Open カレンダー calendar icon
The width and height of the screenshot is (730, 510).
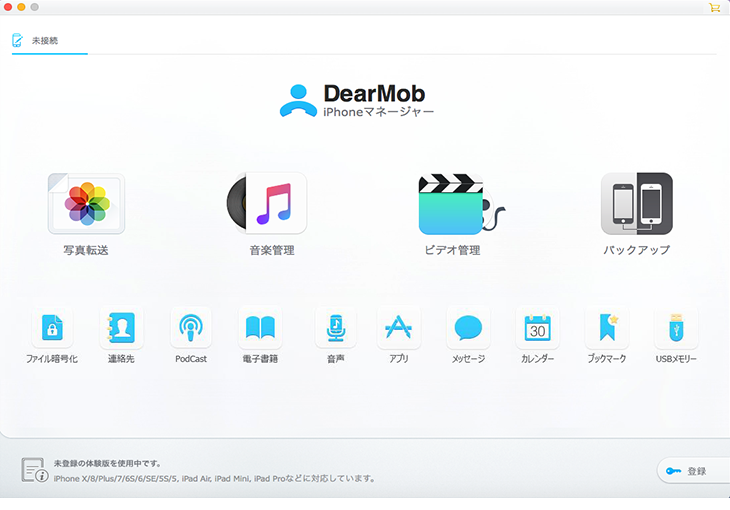coord(537,327)
